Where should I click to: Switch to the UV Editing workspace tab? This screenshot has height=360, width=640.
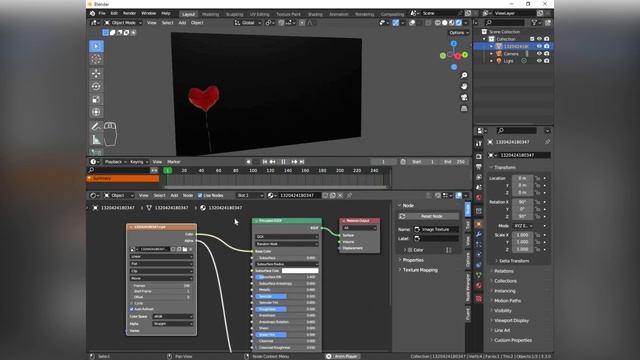point(260,14)
